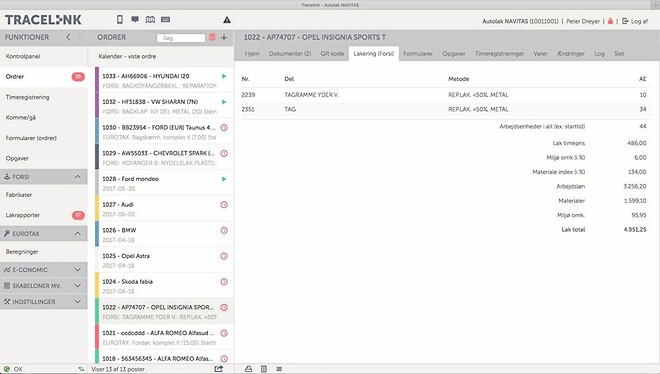
Task: Click the right arrow next to Funktioner
Action: [x=78, y=37]
